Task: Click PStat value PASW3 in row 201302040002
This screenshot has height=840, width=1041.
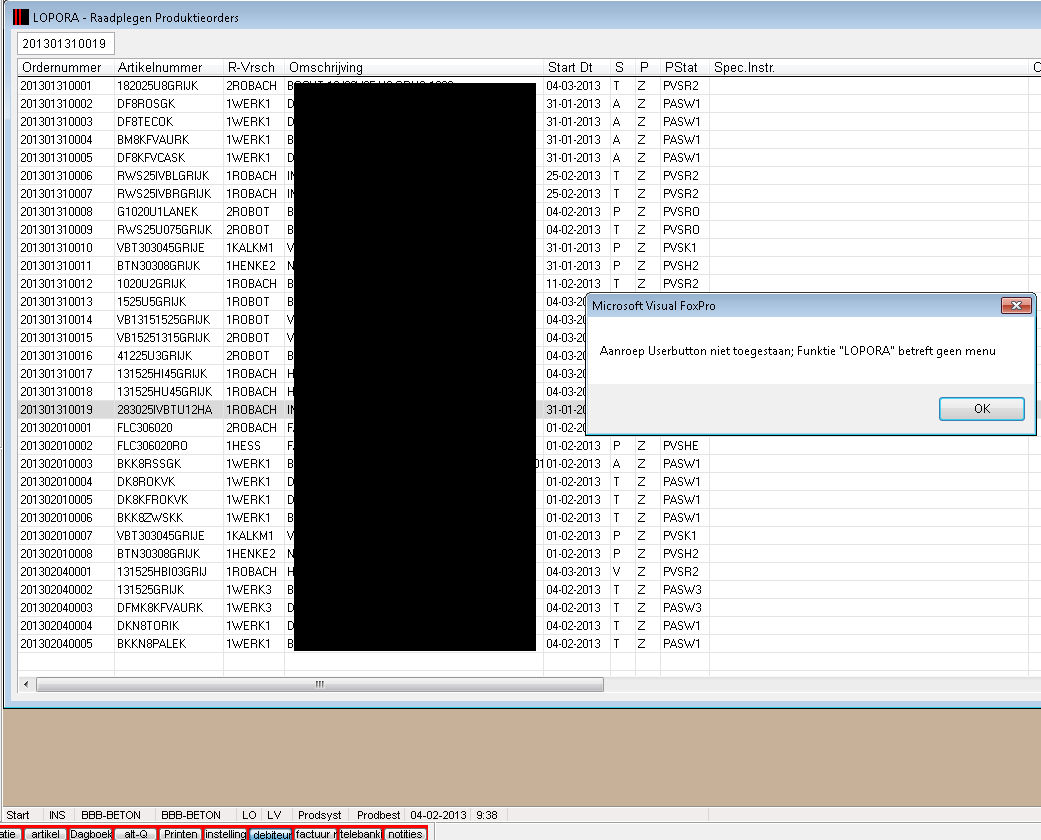Action: point(682,590)
